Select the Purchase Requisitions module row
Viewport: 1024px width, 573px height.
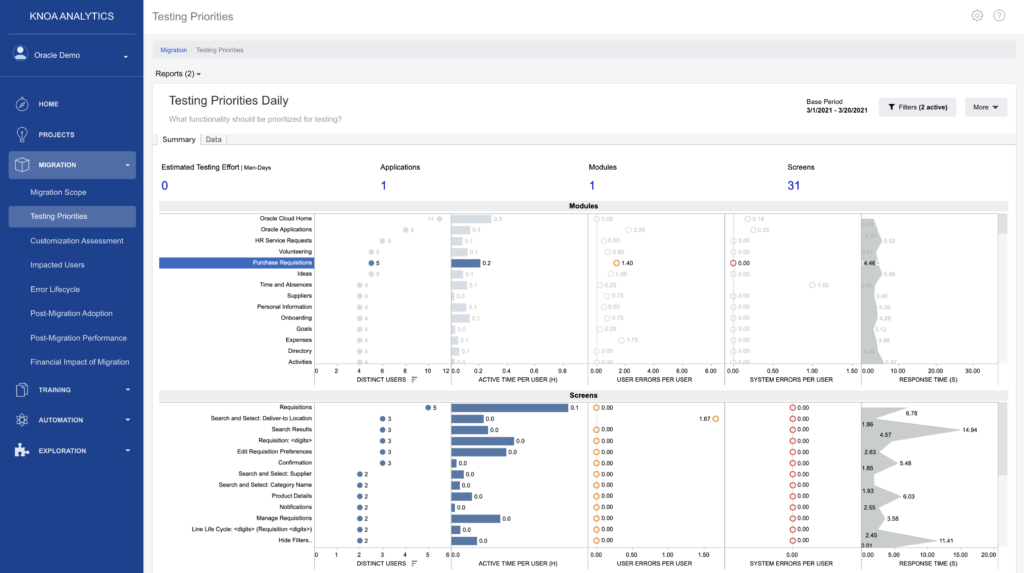point(236,263)
